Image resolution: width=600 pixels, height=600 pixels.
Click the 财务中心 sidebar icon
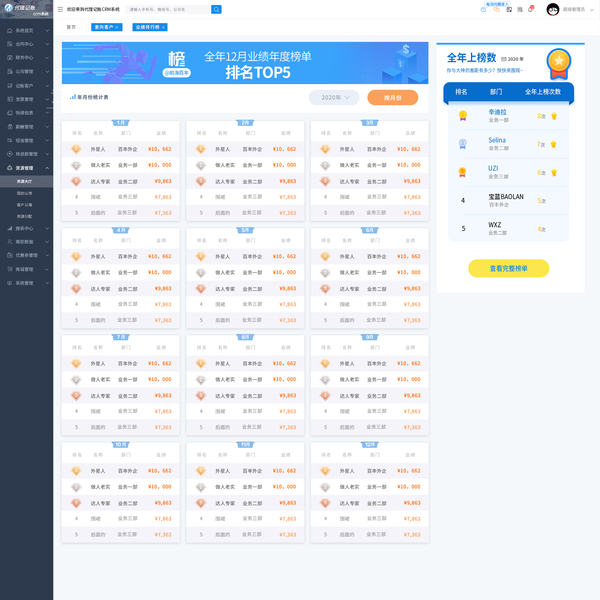[x=10, y=58]
